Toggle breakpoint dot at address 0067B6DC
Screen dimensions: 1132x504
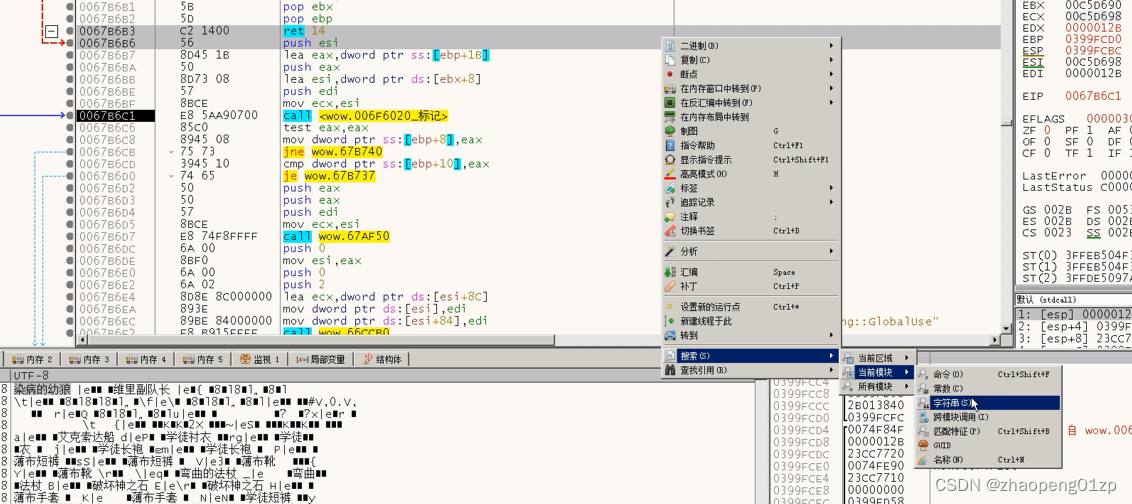pos(69,248)
